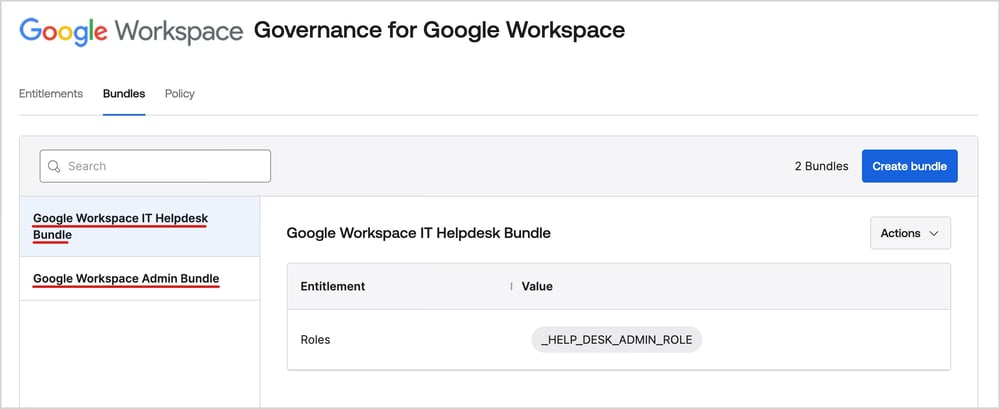Viewport: 1000px width, 409px height.
Task: Focus the Search input field
Action: [x=155, y=166]
